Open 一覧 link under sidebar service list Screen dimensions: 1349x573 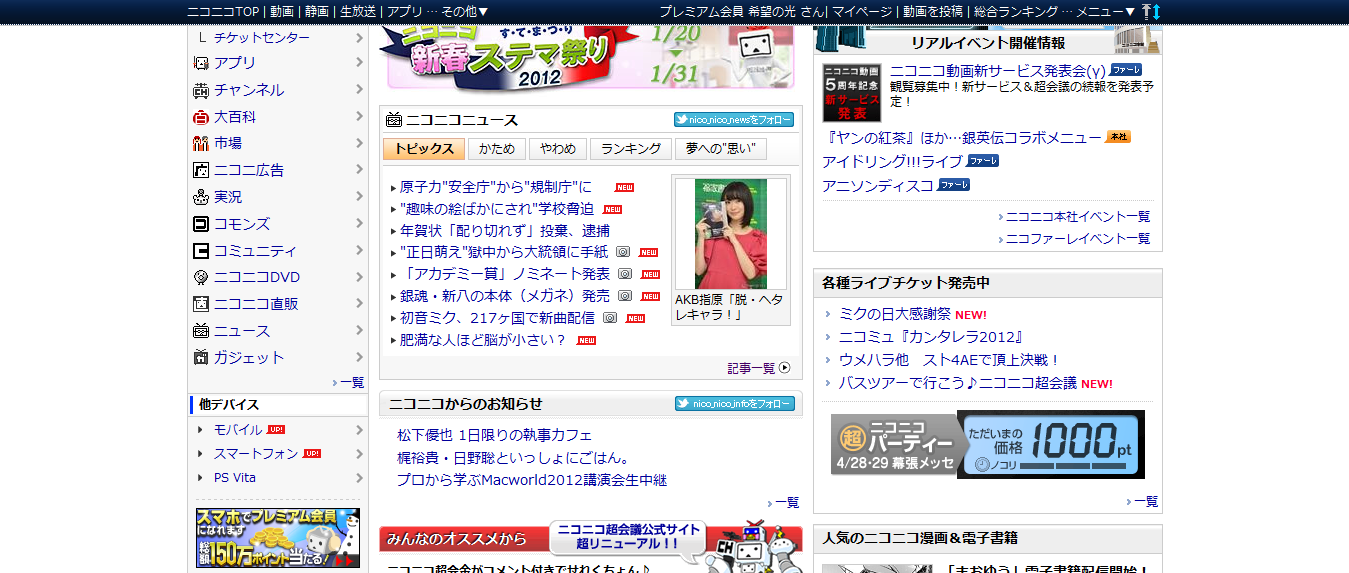[x=352, y=382]
